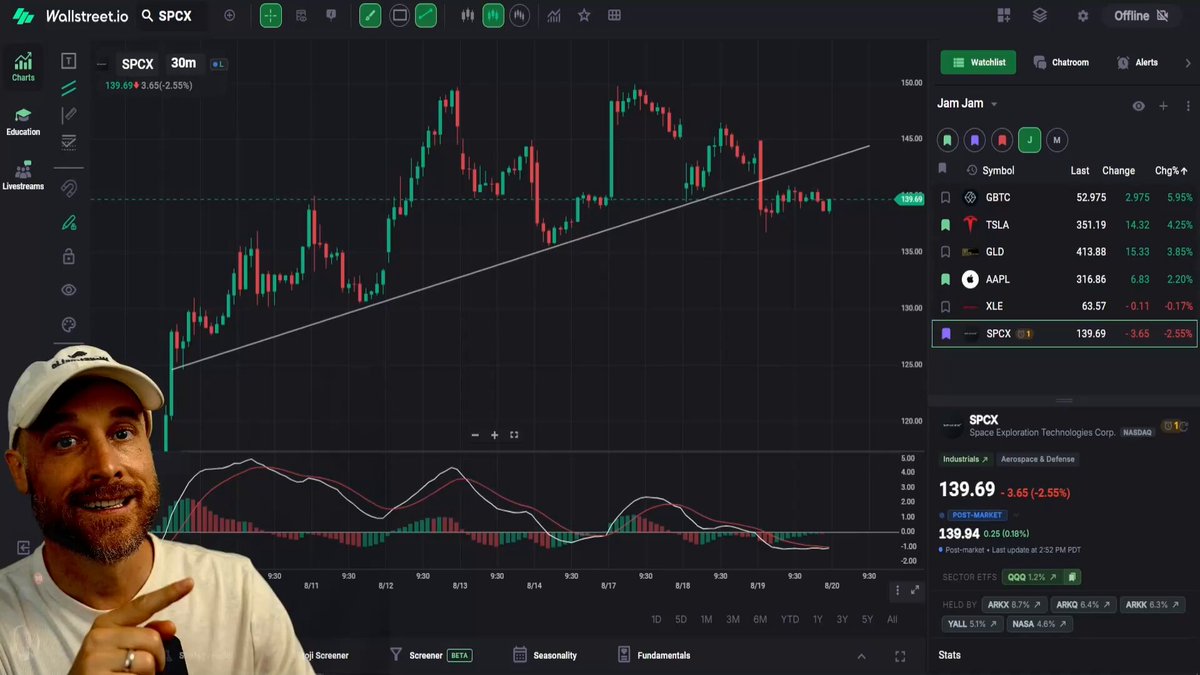Image resolution: width=1200 pixels, height=675 pixels.
Task: Switch to the Chatroom tab
Action: (x=1061, y=62)
